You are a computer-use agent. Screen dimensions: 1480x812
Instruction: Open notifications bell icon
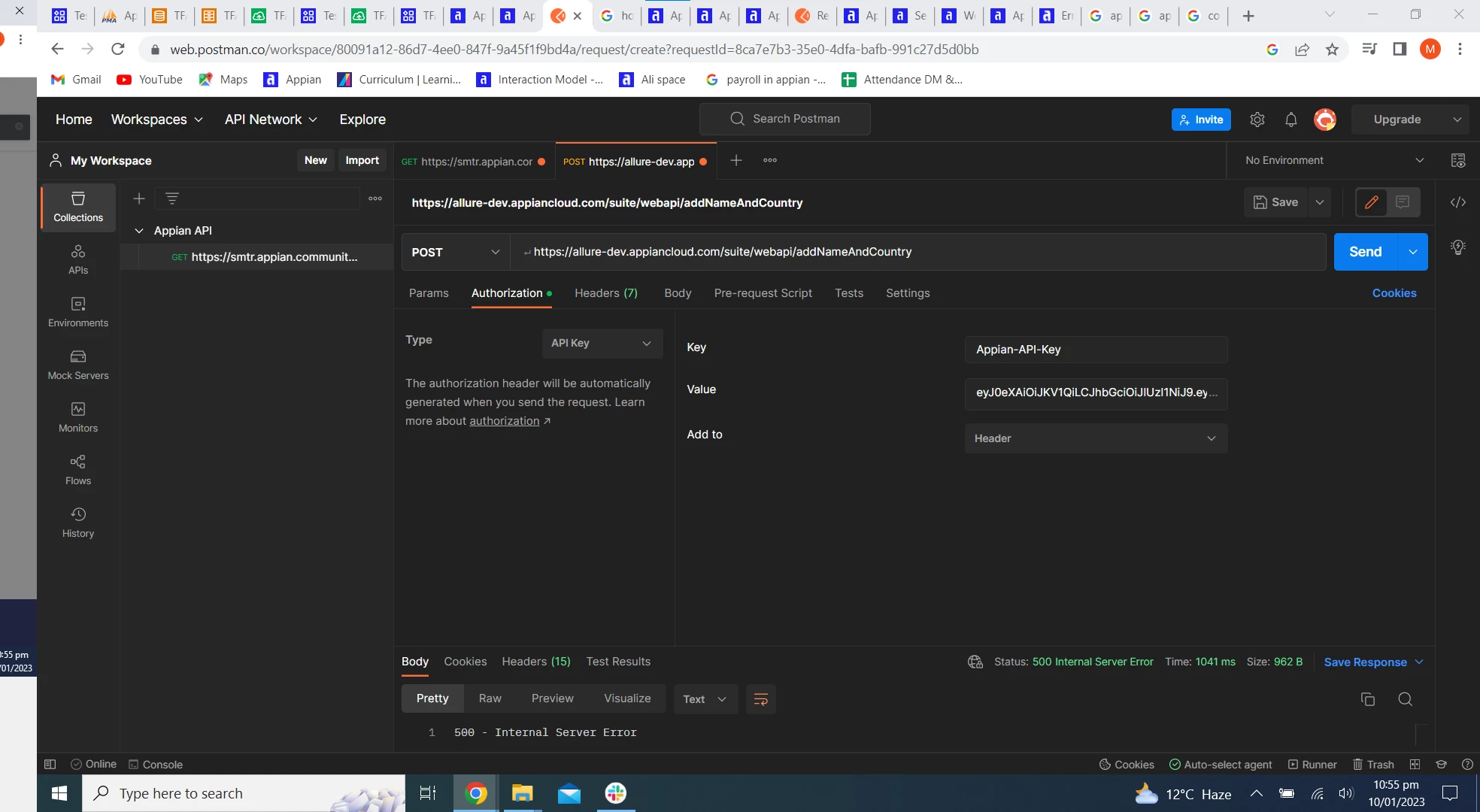pyautogui.click(x=1291, y=120)
